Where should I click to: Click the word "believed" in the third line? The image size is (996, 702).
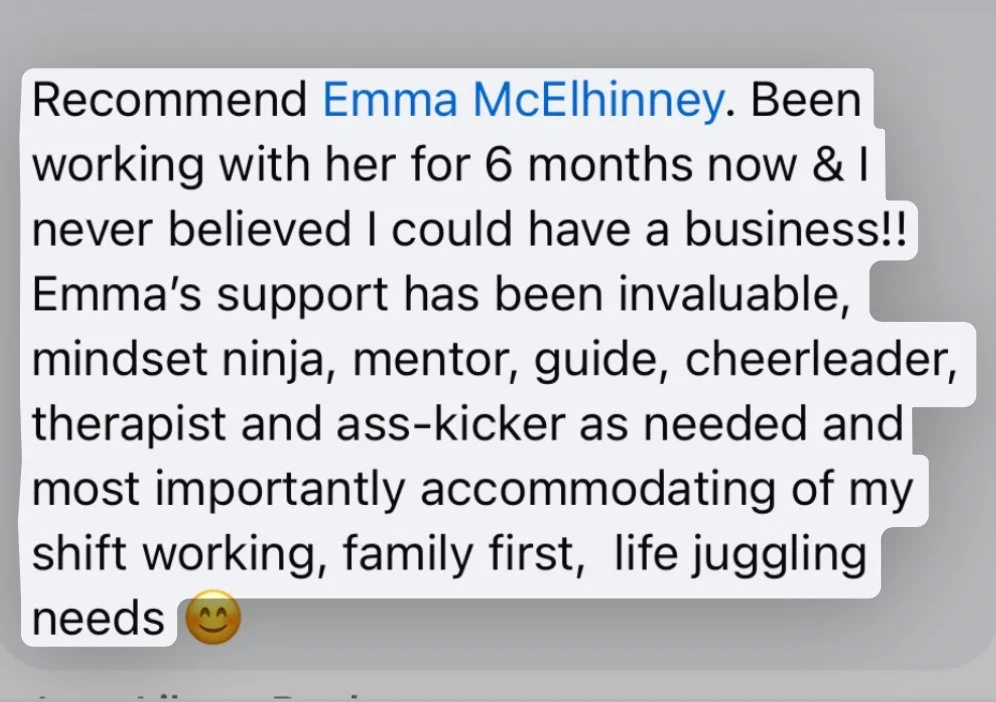click(x=259, y=229)
